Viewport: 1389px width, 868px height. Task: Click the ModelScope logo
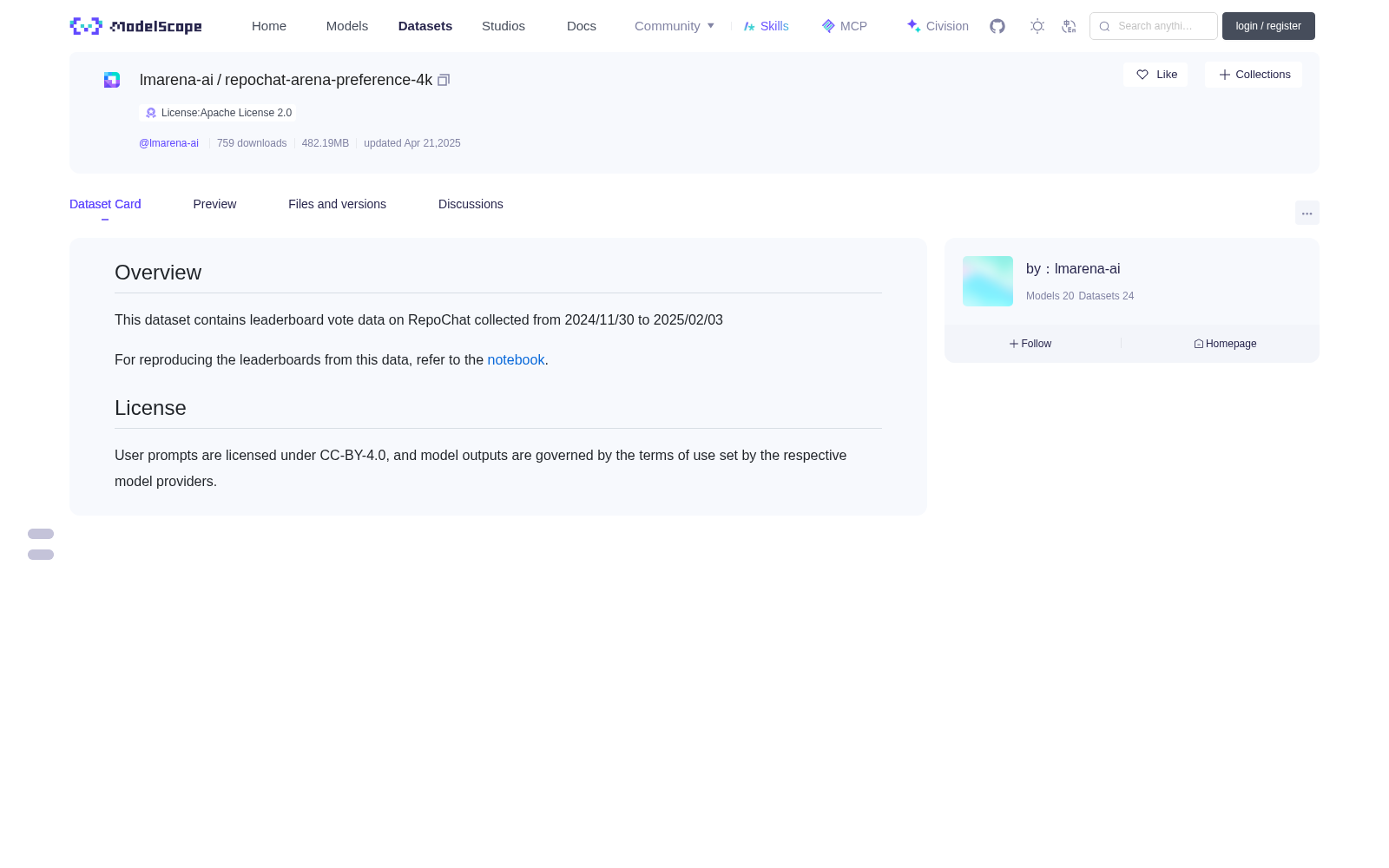135,26
